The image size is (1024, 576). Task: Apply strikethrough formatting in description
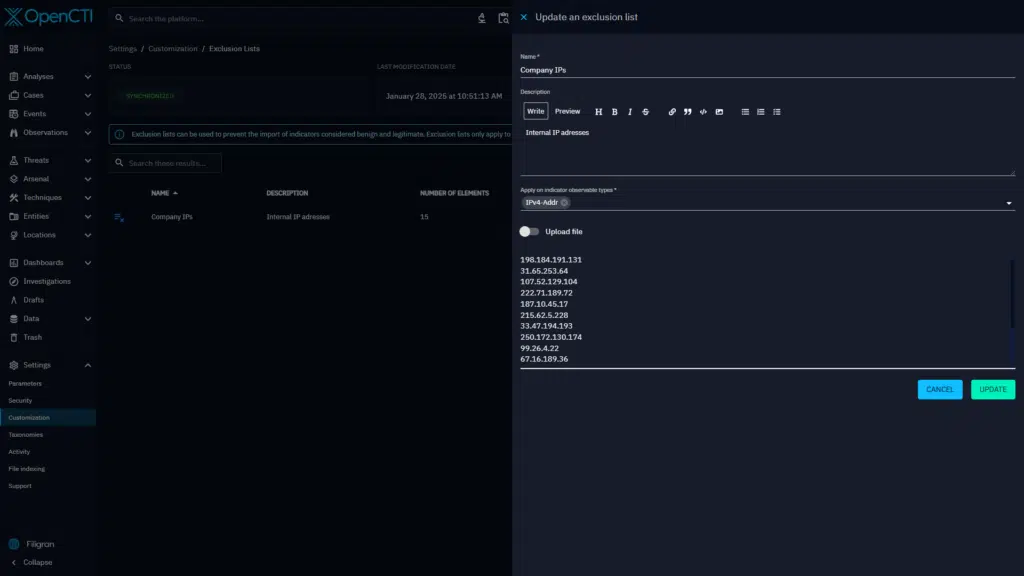645,112
